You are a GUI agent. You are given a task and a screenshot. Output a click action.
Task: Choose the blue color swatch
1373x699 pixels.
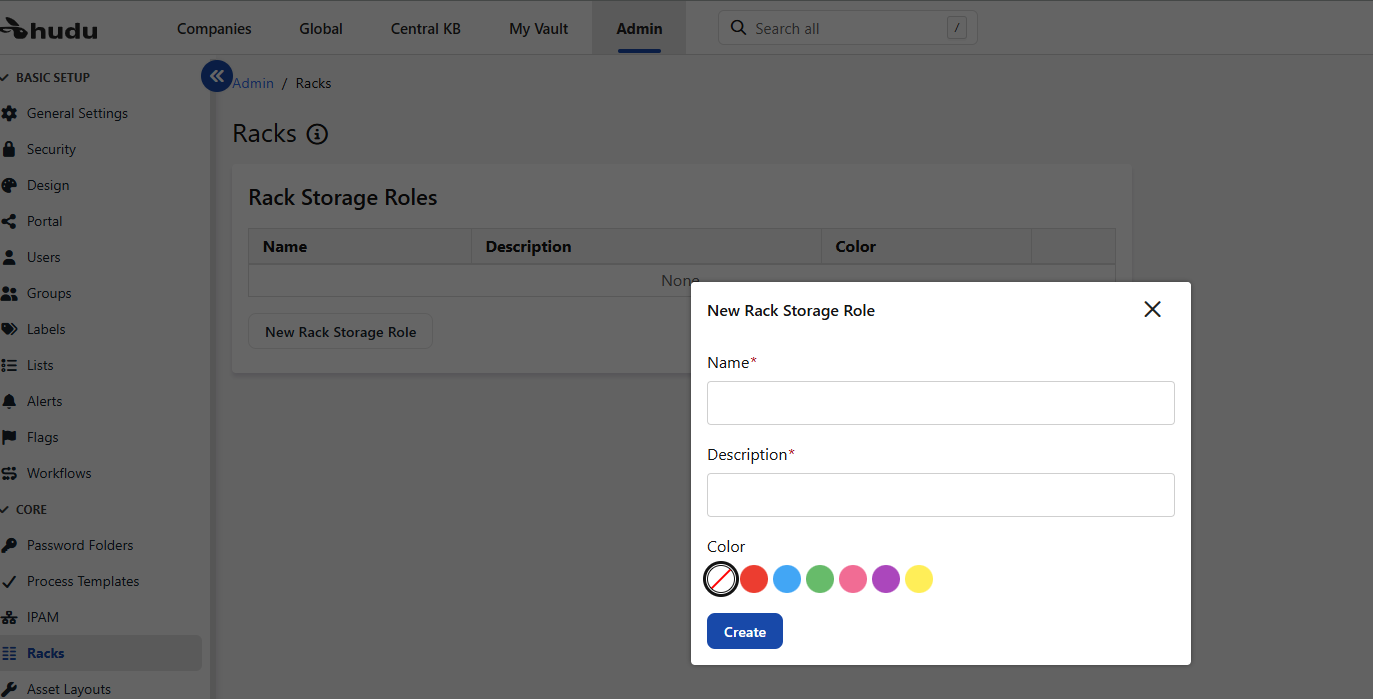787,579
